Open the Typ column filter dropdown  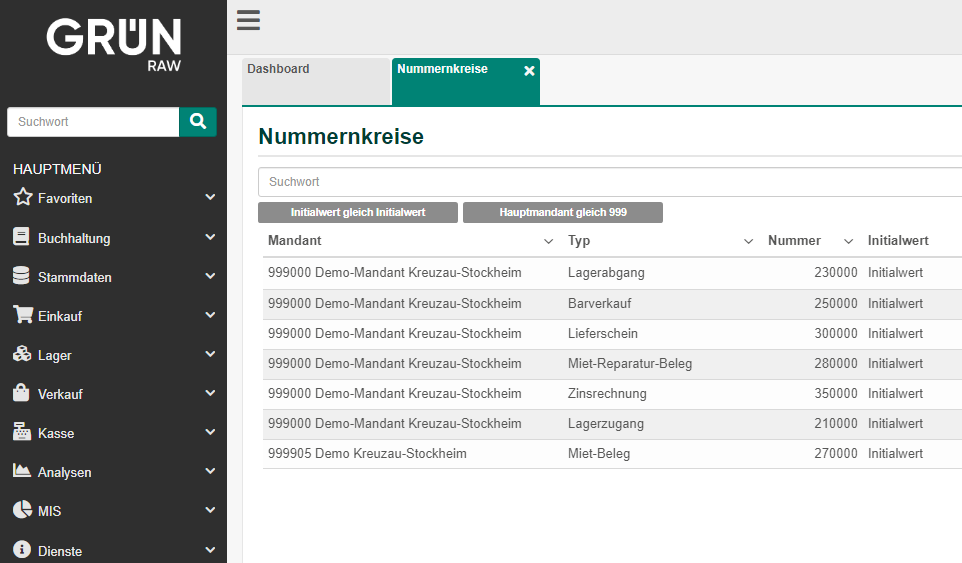[x=748, y=241]
